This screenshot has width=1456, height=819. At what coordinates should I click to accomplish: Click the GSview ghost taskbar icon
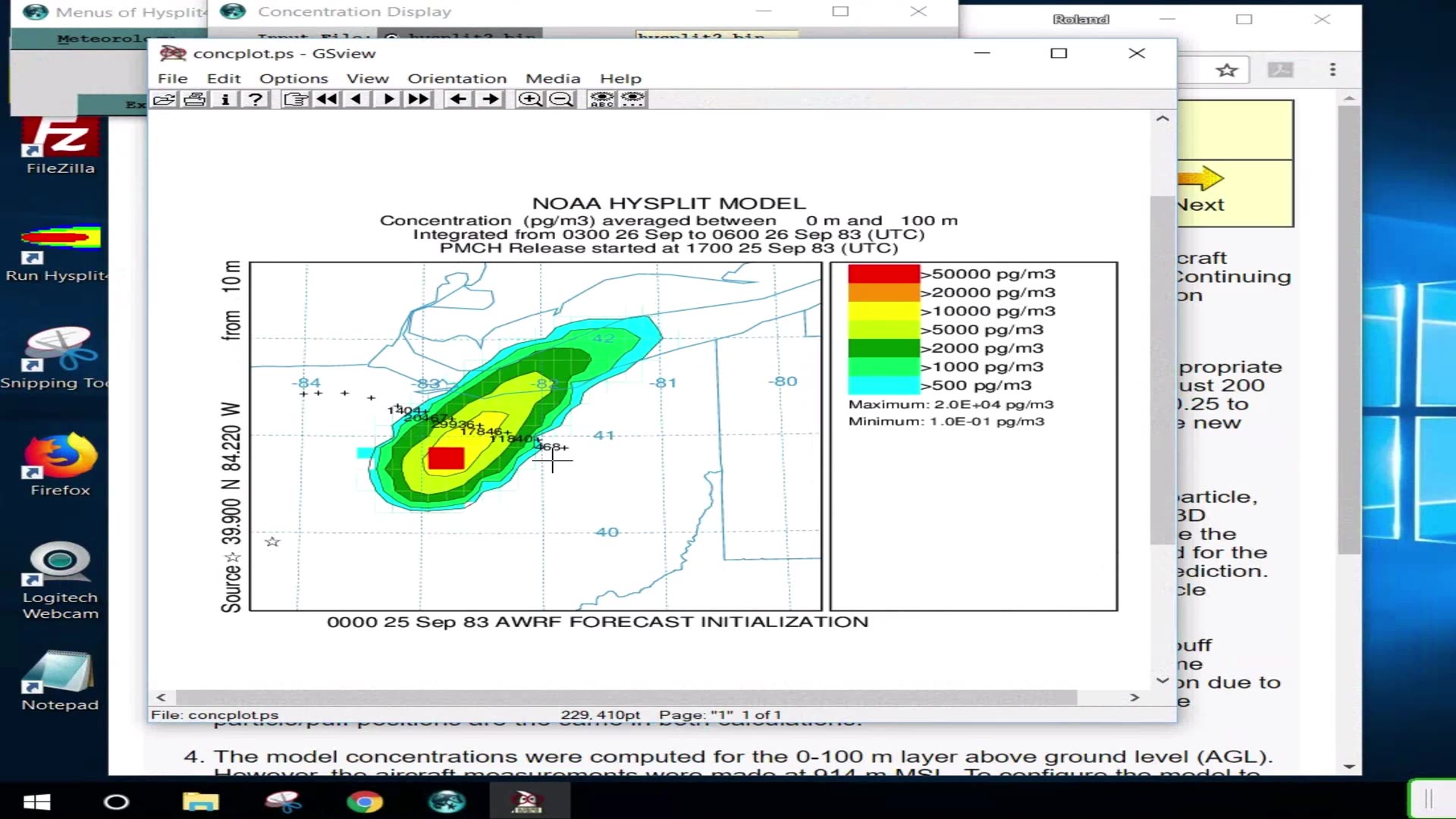(x=529, y=802)
